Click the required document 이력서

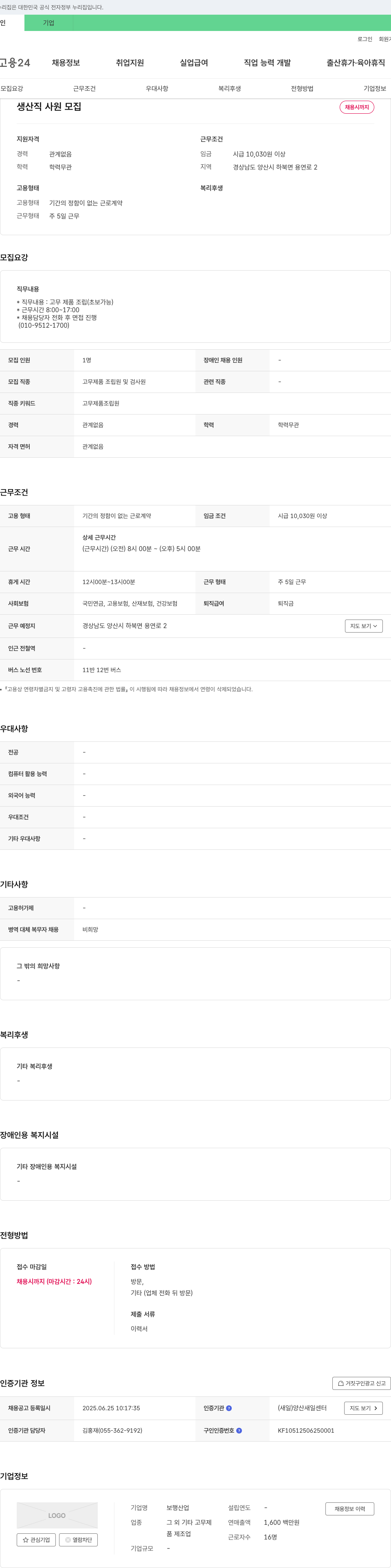(139, 1329)
